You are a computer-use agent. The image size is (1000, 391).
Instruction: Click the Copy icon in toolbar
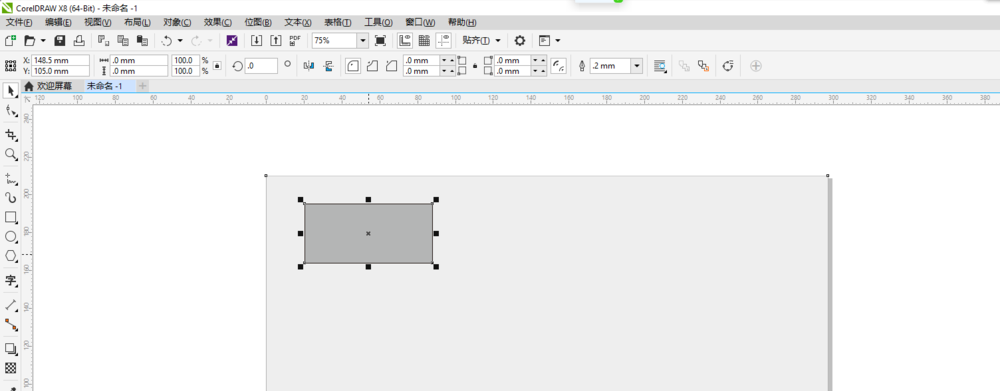pyautogui.click(x=123, y=40)
